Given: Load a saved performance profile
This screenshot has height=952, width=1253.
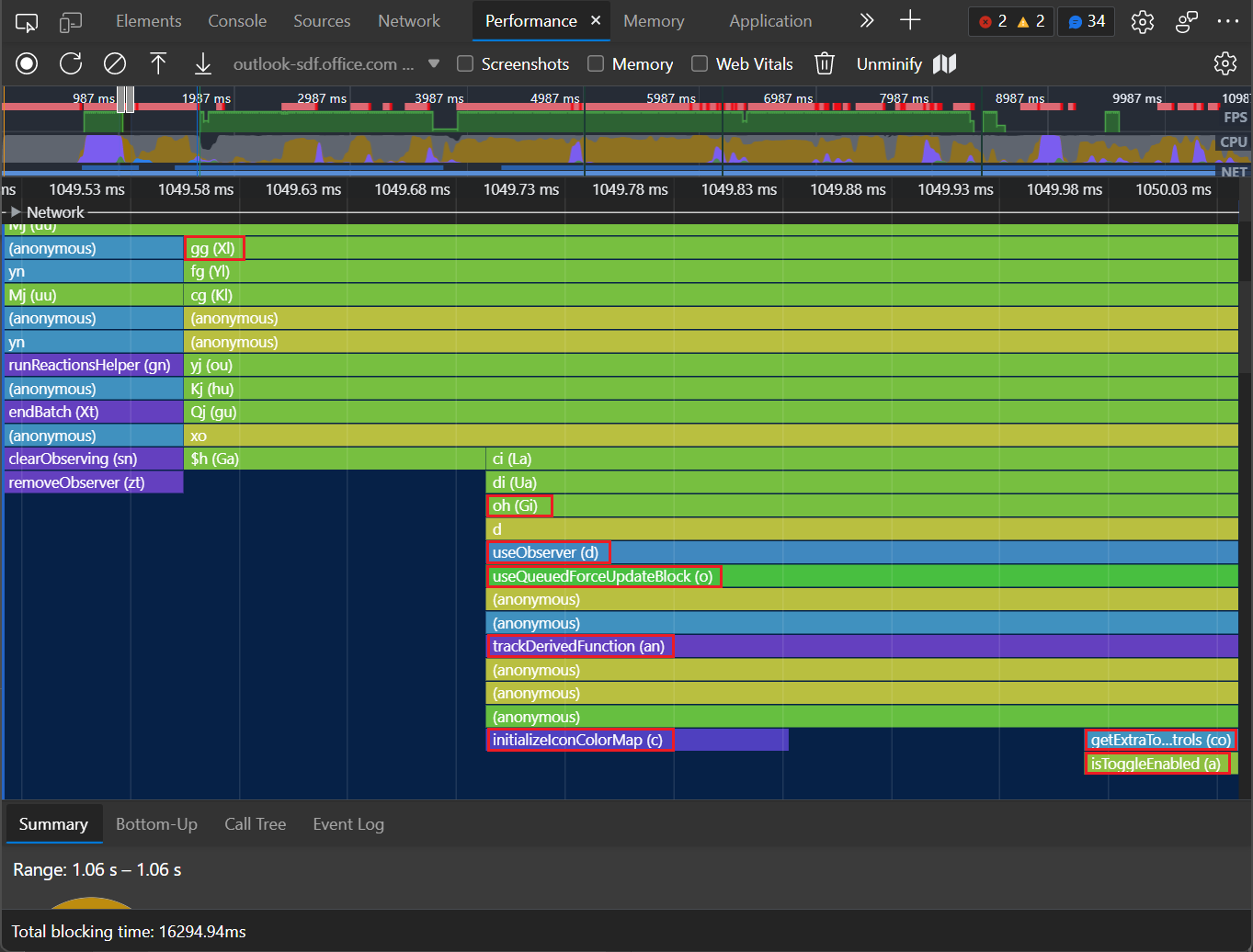Looking at the screenshot, I should [158, 63].
